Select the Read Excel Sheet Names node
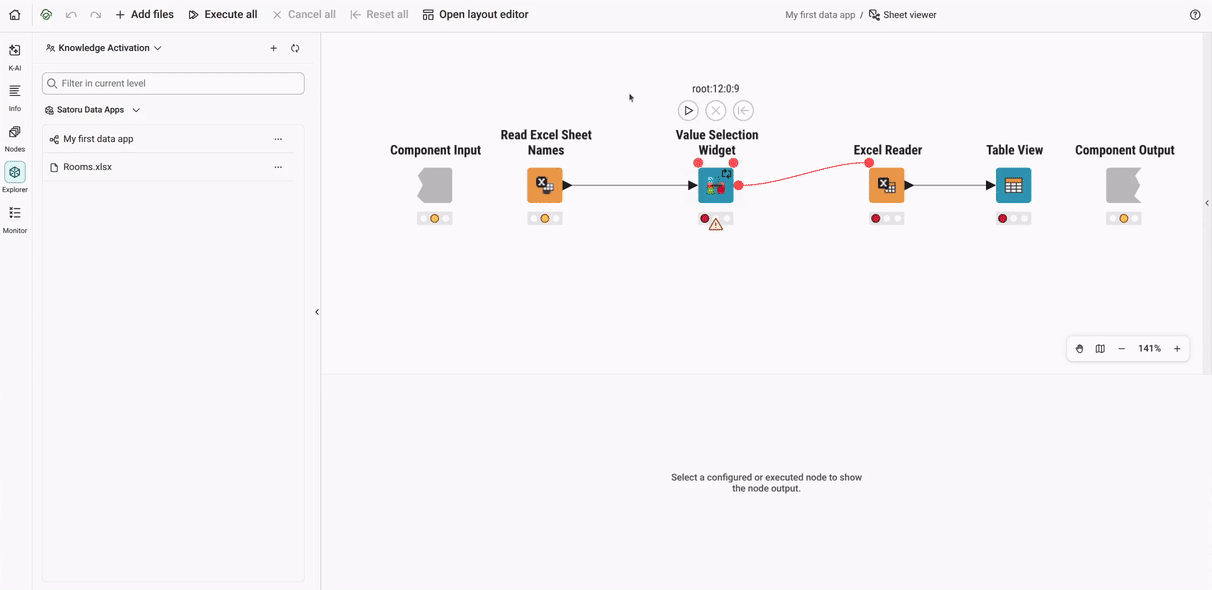The image size is (1212, 590). coord(545,185)
